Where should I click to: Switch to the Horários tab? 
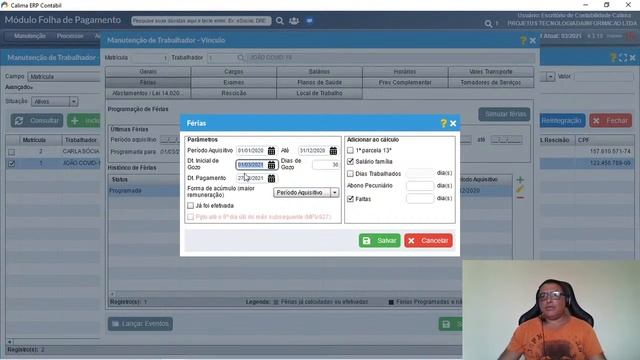[x=405, y=72]
